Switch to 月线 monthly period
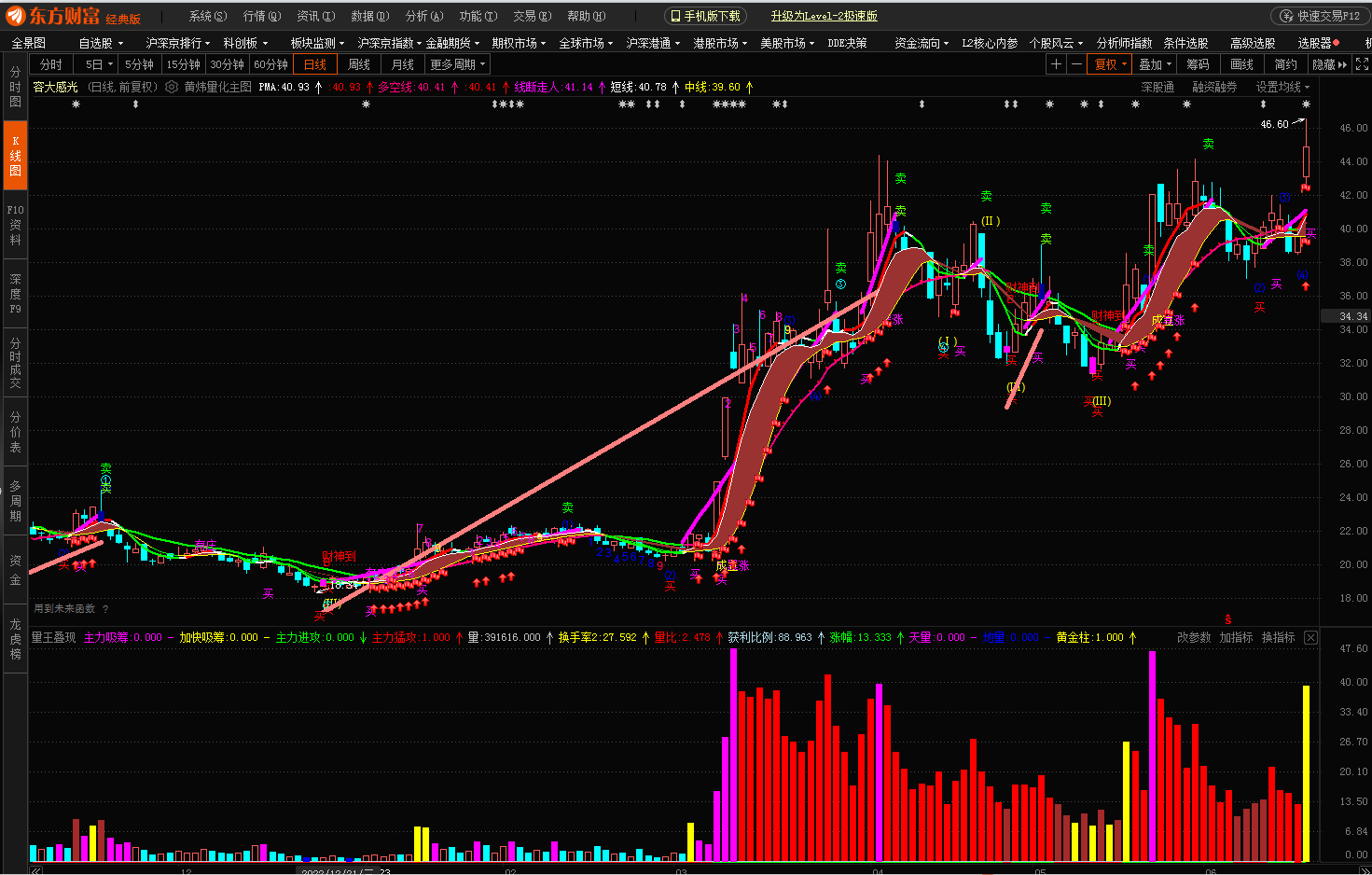This screenshot has width=1372, height=875. pyautogui.click(x=403, y=64)
